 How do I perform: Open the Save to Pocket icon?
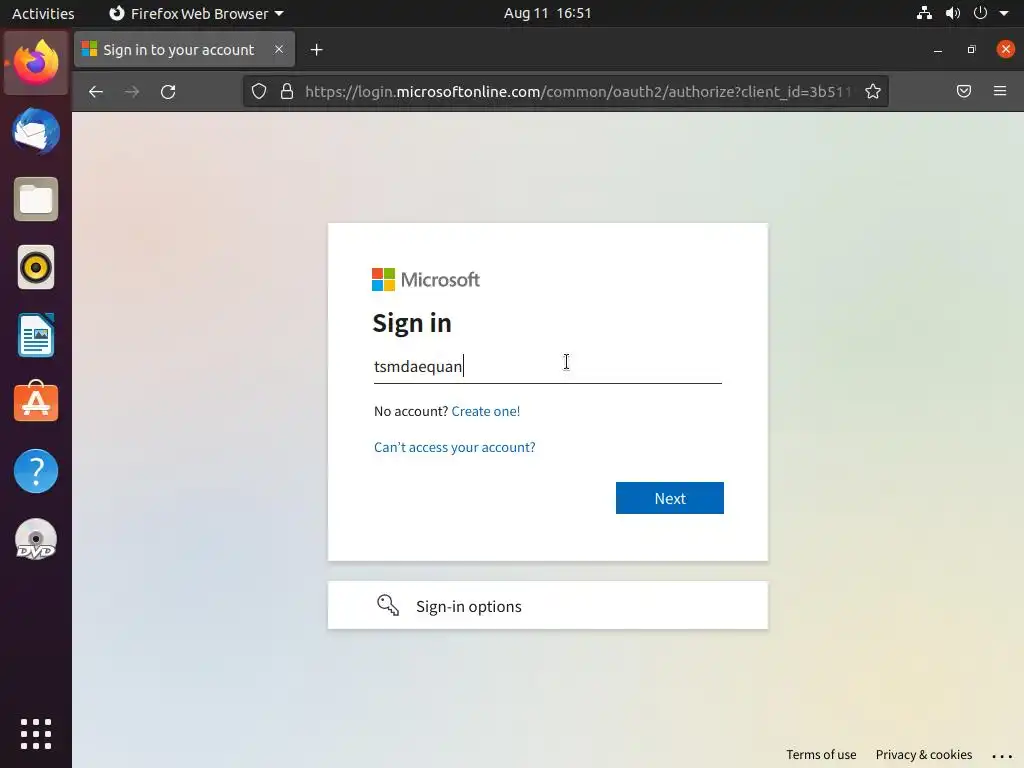point(964,91)
